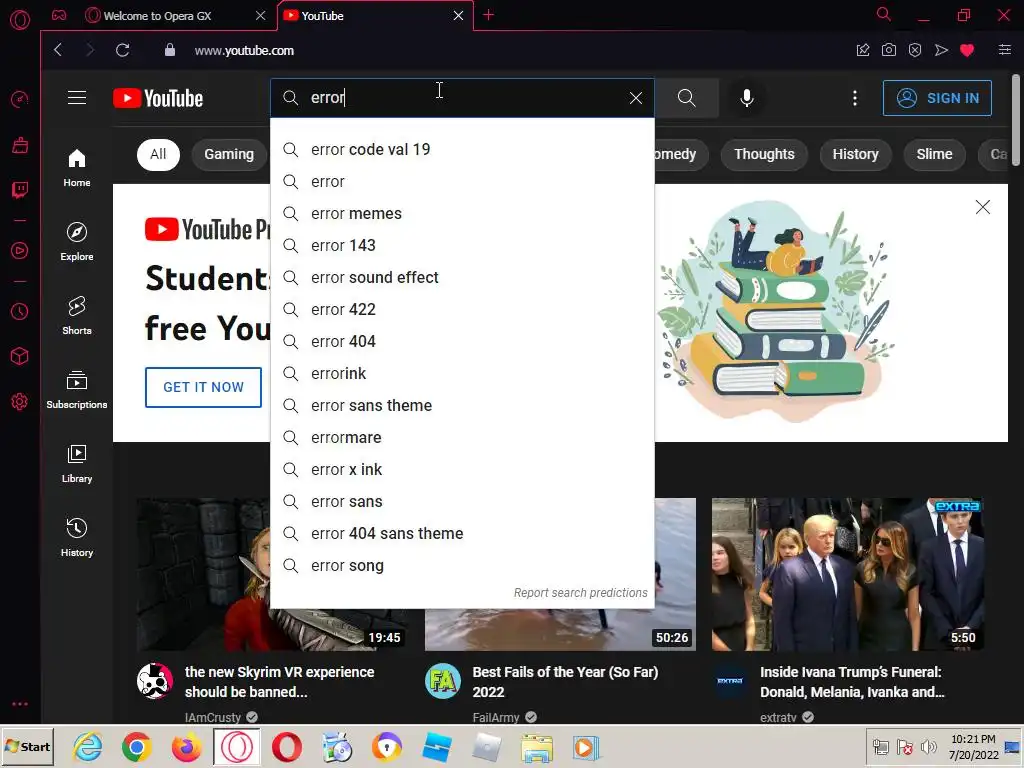Viewport: 1024px width, 768px height.
Task: Launch Firefox from taskbar
Action: pos(186,748)
